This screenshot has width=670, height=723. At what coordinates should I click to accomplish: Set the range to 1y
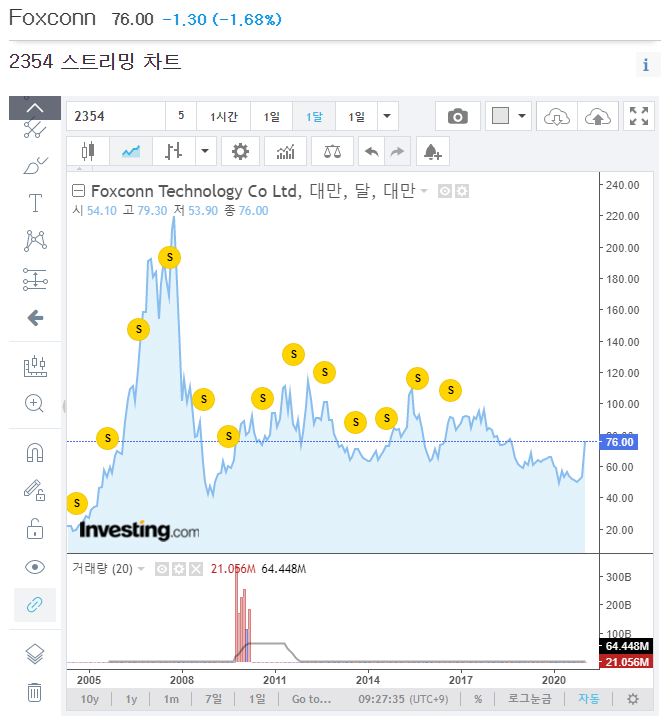pos(131,699)
